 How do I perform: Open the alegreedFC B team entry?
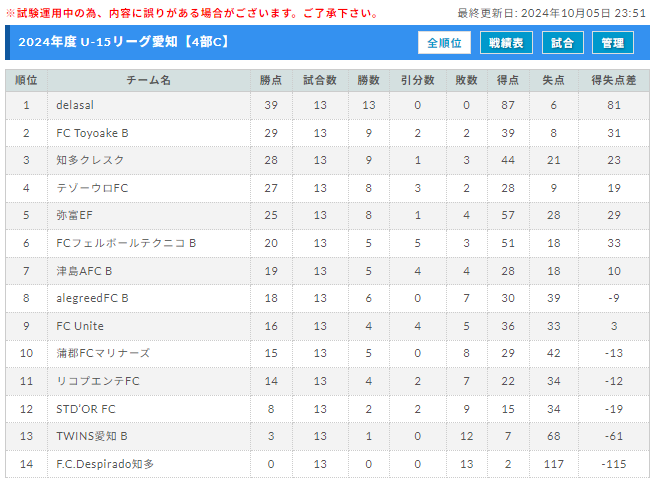(92, 298)
